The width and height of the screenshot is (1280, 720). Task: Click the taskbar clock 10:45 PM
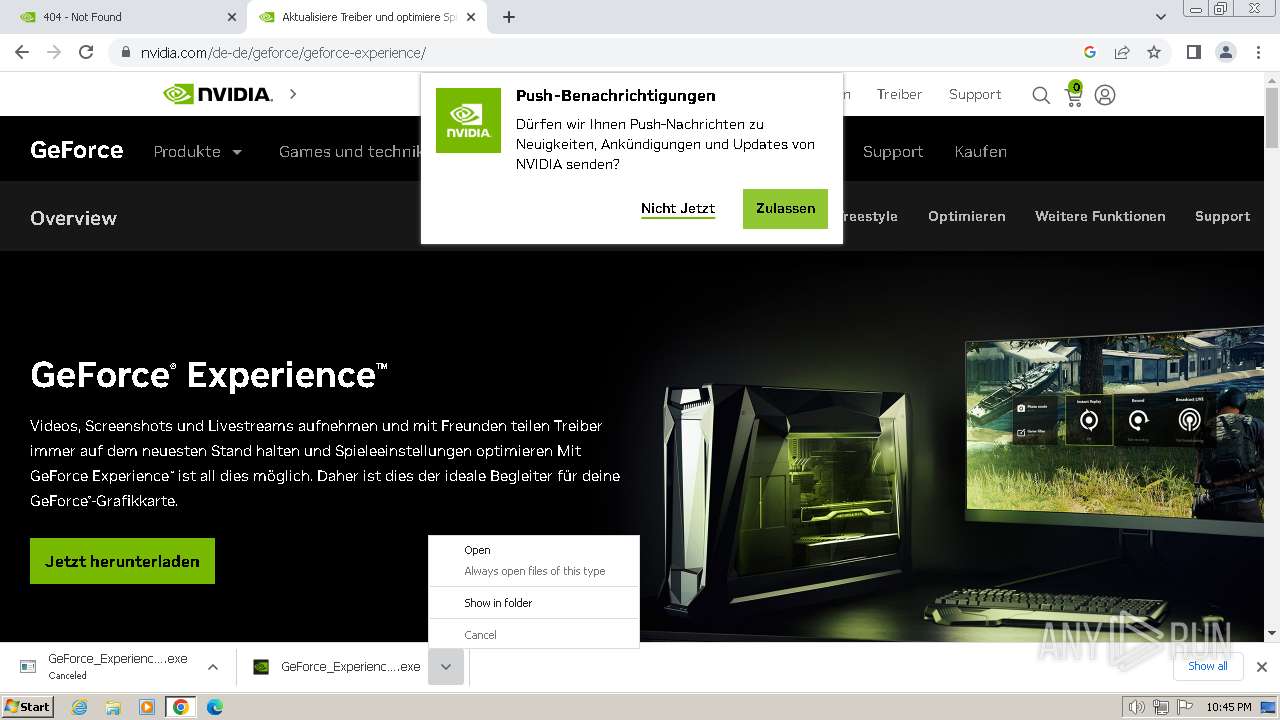click(x=1229, y=707)
